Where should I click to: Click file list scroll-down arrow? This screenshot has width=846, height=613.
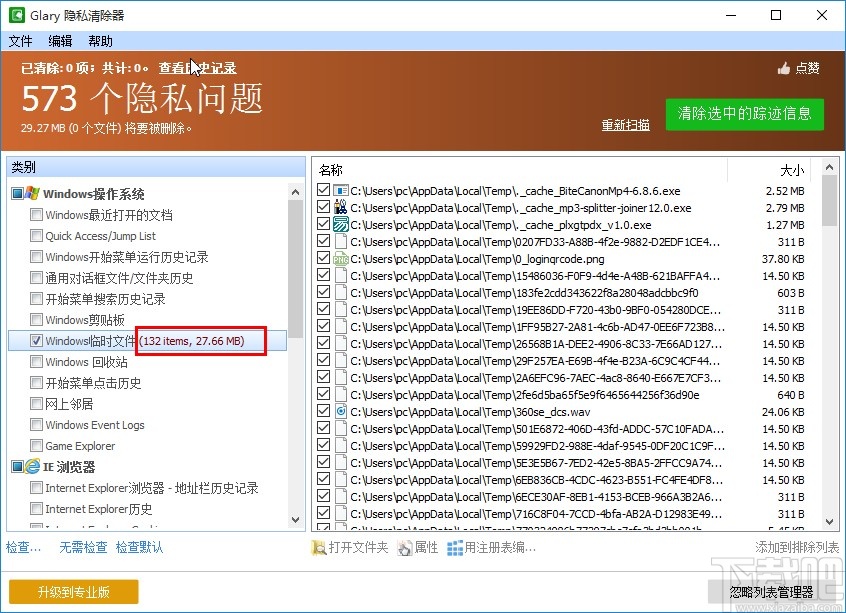829,522
